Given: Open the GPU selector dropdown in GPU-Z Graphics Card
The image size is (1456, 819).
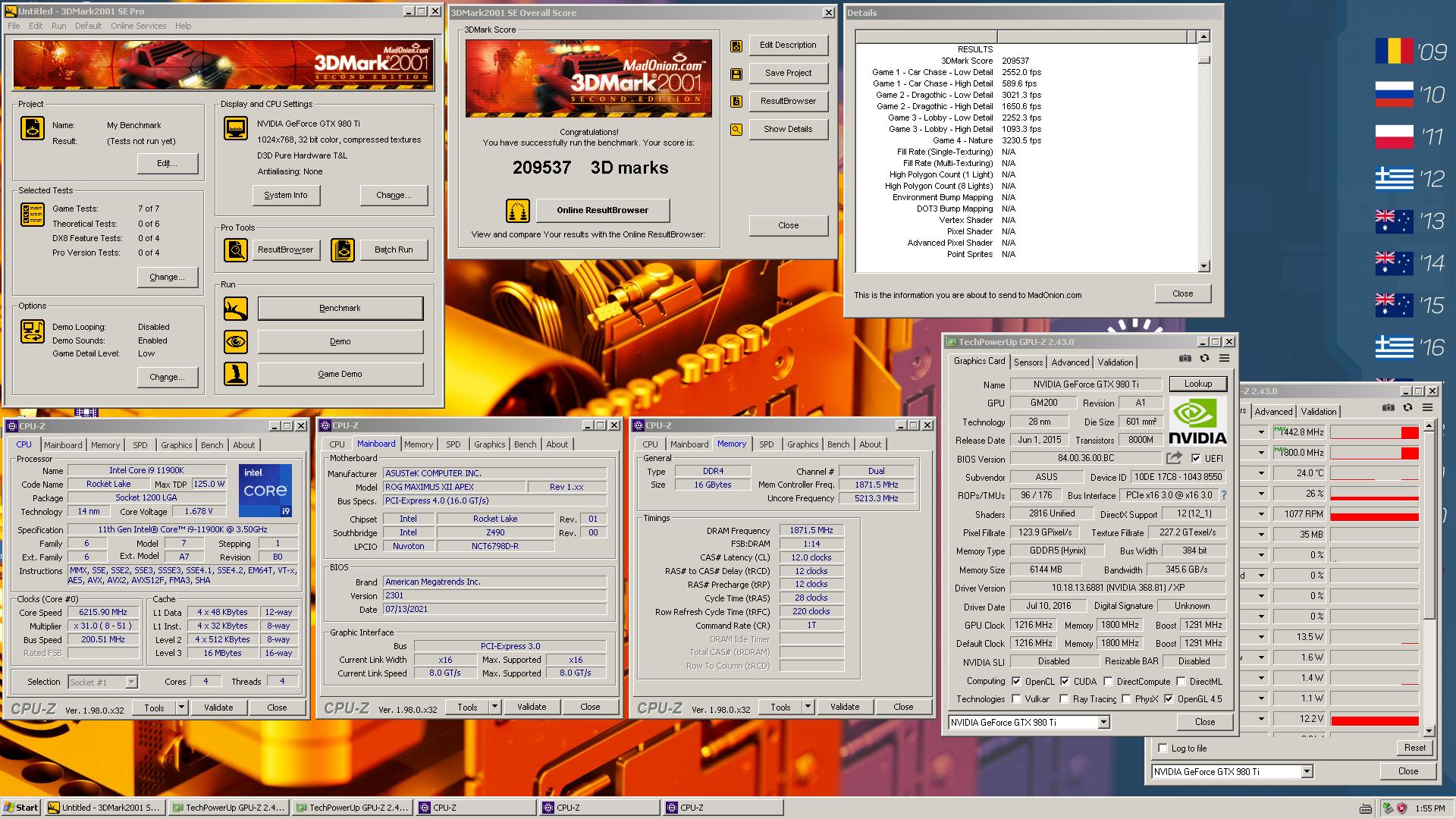Looking at the screenshot, I should pos(1104,723).
